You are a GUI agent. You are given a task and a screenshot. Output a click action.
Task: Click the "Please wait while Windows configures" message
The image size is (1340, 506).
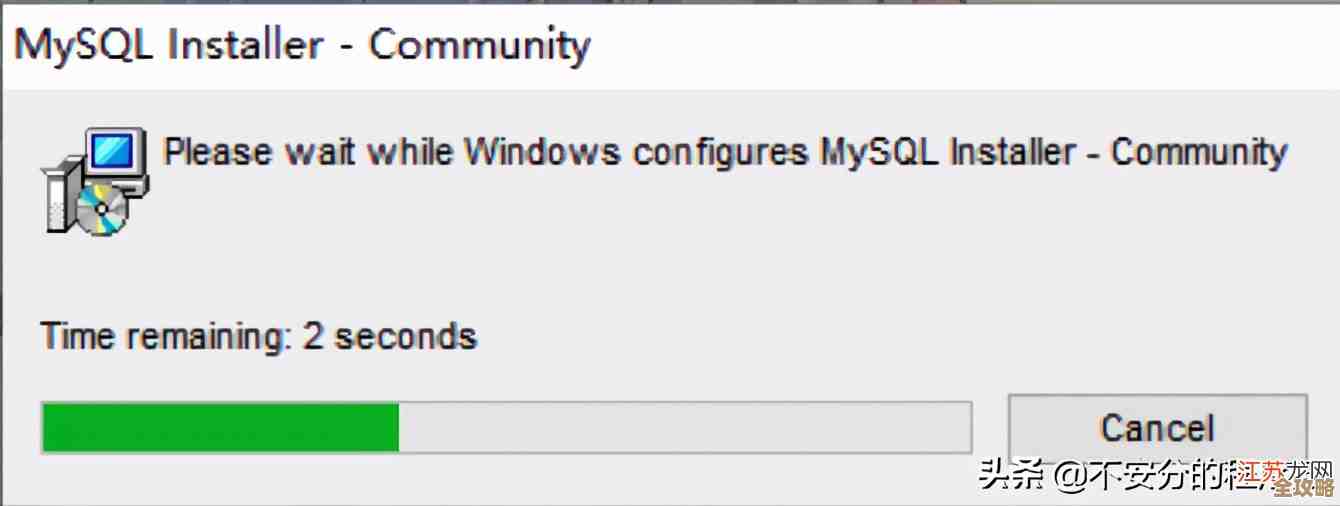point(485,153)
